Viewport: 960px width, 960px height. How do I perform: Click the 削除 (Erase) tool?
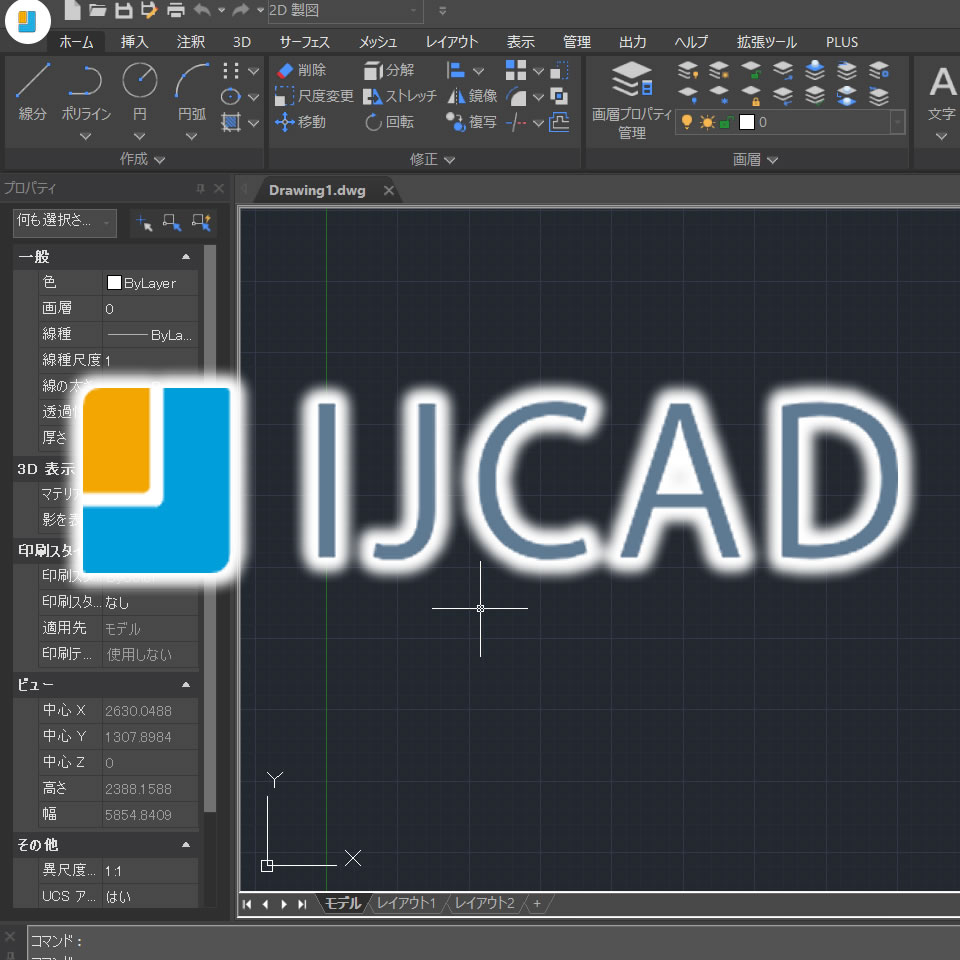click(300, 70)
